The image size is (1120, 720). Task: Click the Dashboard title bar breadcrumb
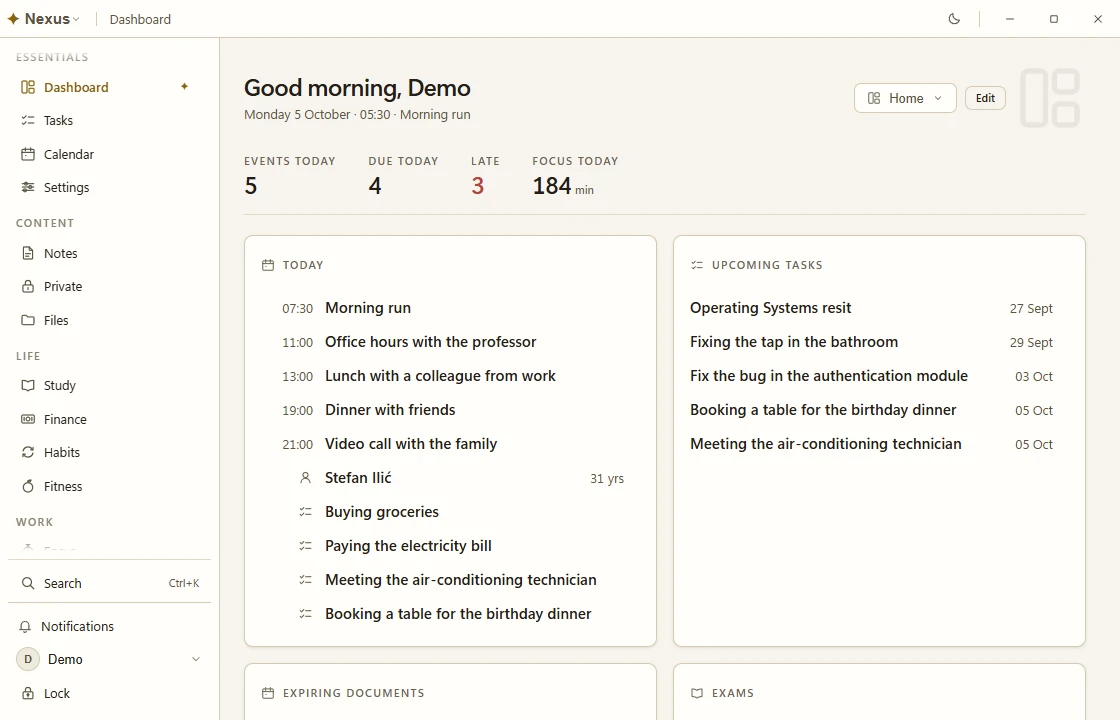(140, 19)
